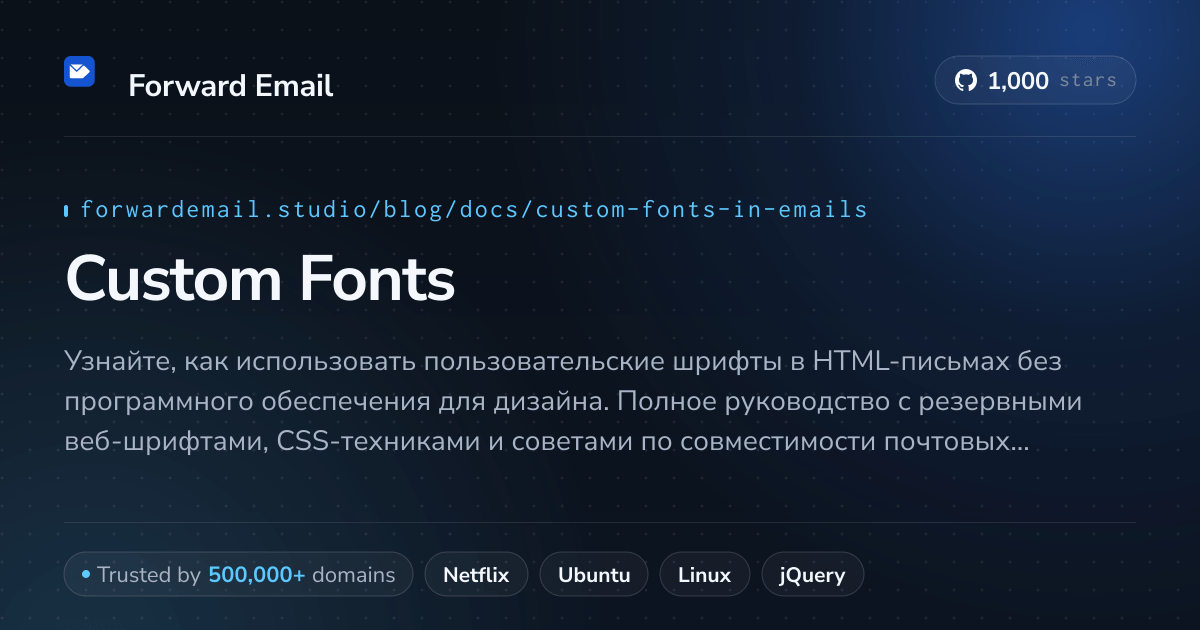Image resolution: width=1200 pixels, height=630 pixels.
Task: Click the 500,000+ highlighted number
Action: 257,575
